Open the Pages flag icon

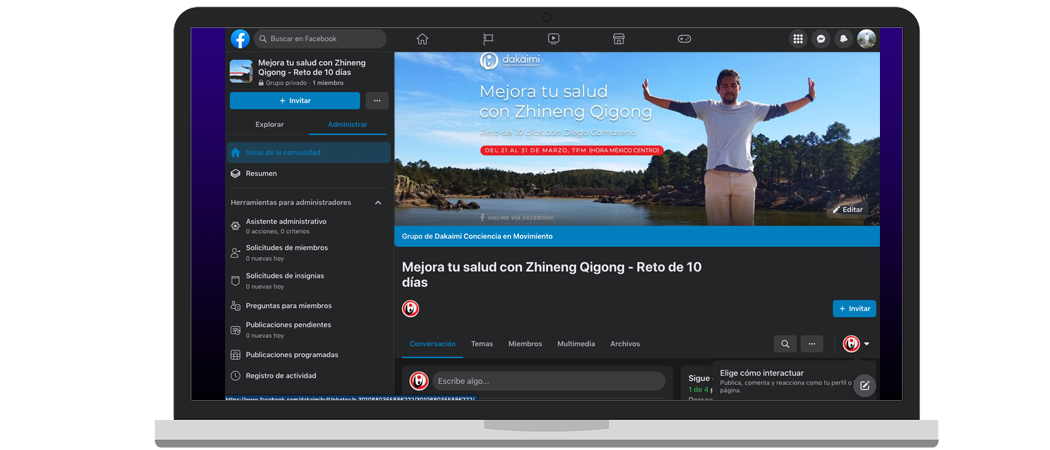pyautogui.click(x=488, y=39)
